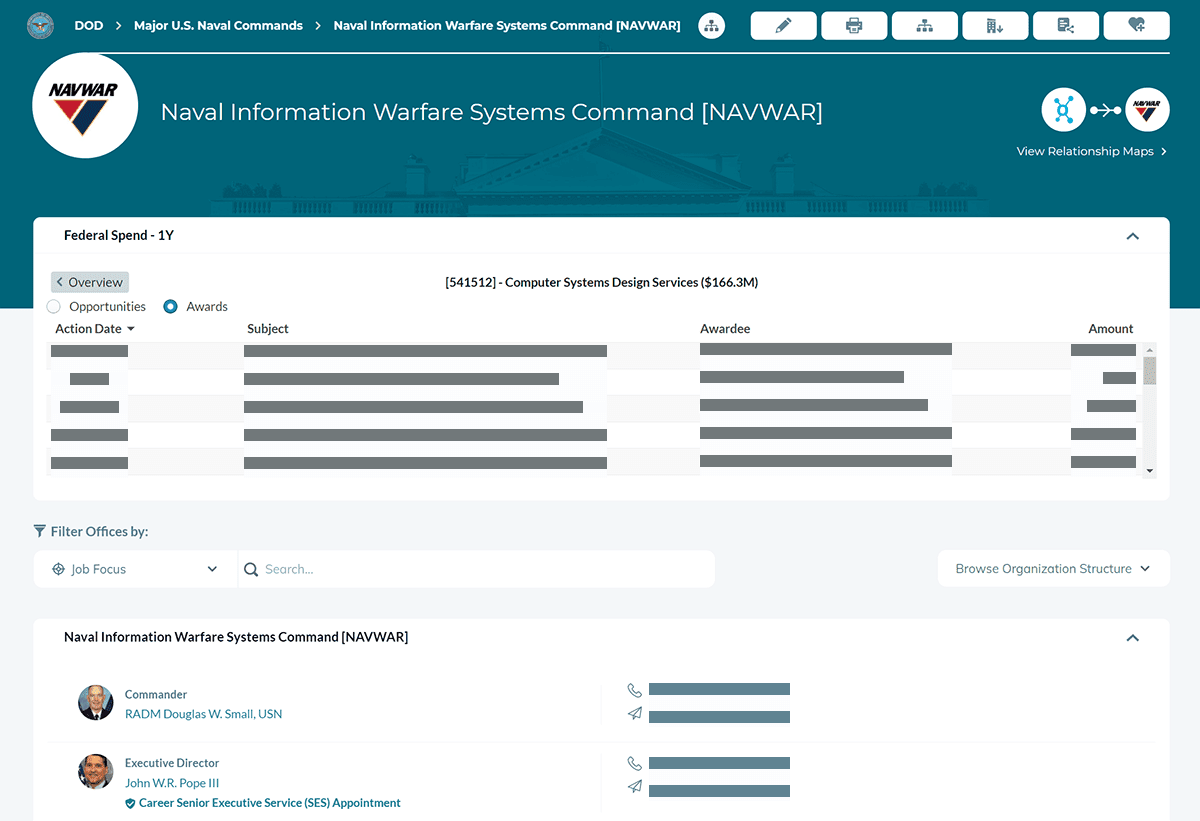The height and width of the screenshot is (821, 1200).
Task: Collapse the NAVWAR offices section chevron
Action: 1132,638
